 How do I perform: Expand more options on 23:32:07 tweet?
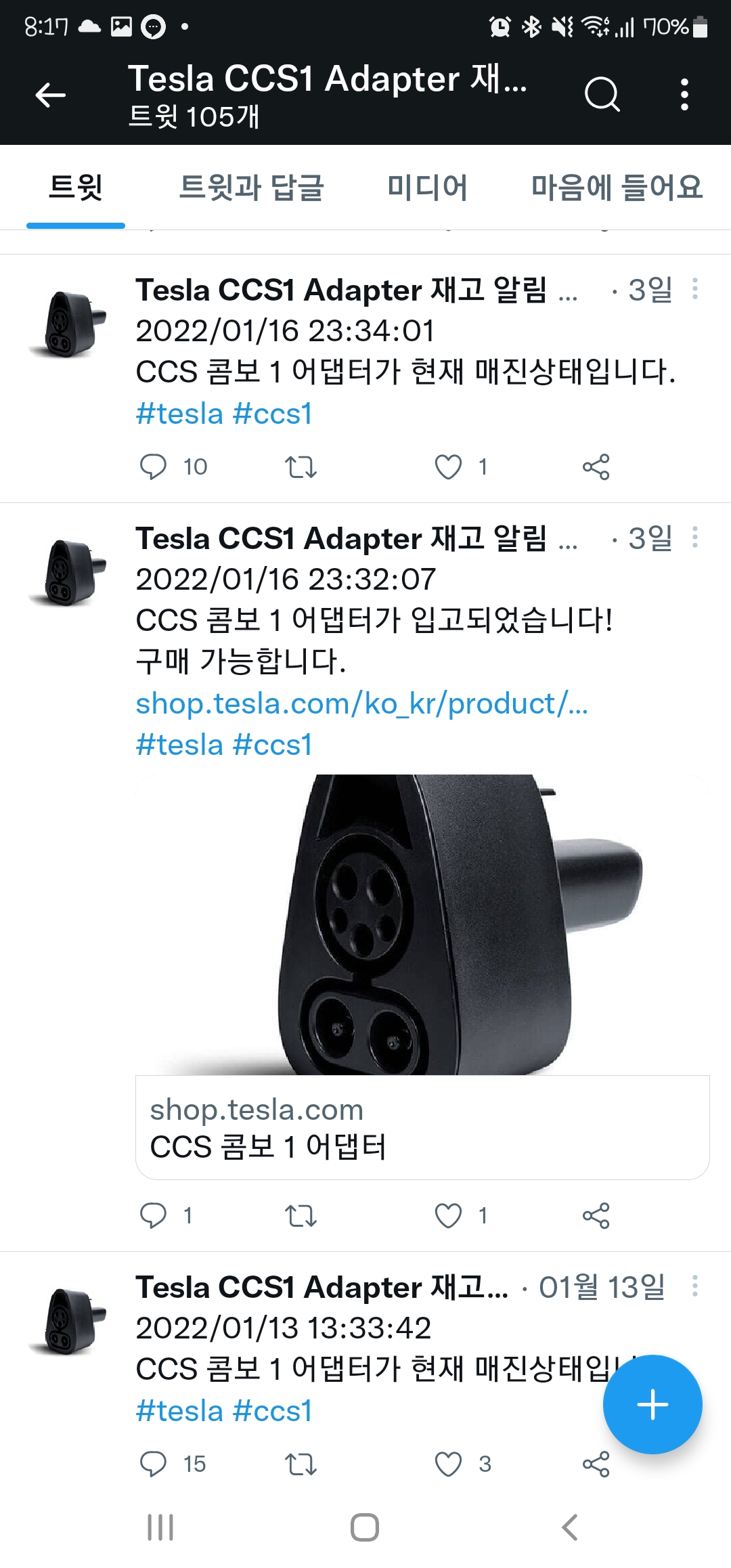coord(694,538)
